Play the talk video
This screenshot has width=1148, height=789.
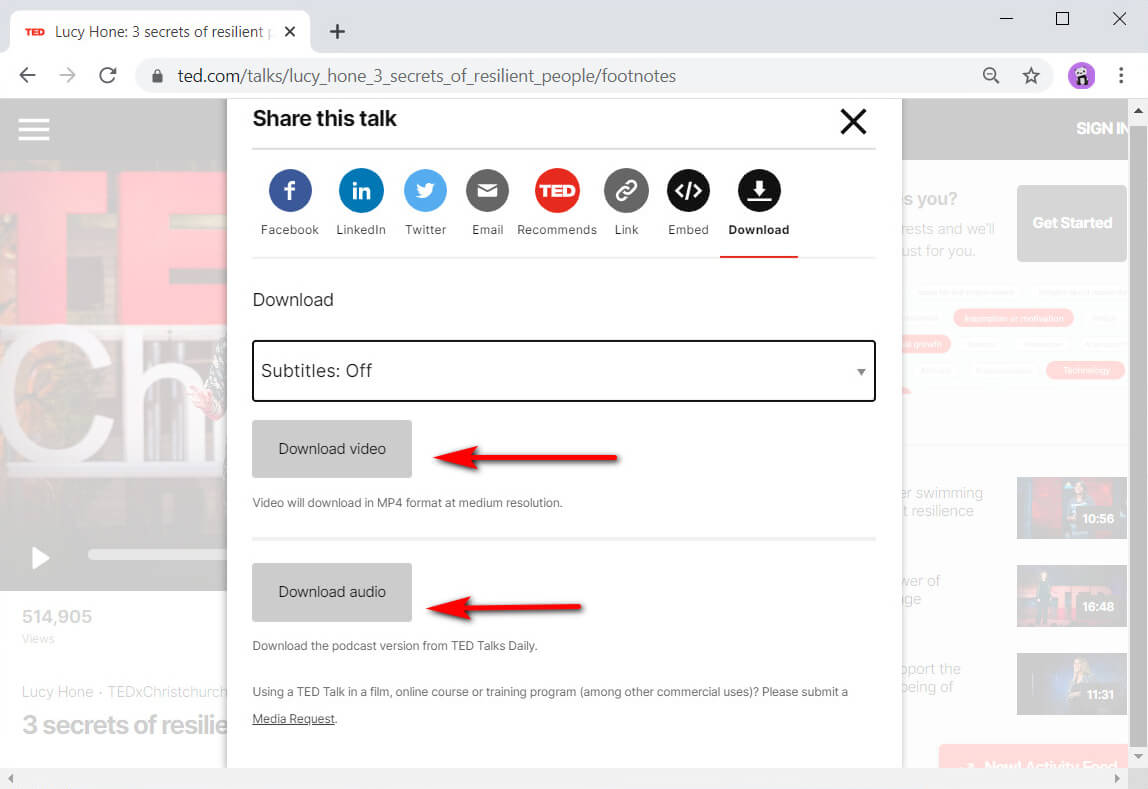[x=40, y=558]
